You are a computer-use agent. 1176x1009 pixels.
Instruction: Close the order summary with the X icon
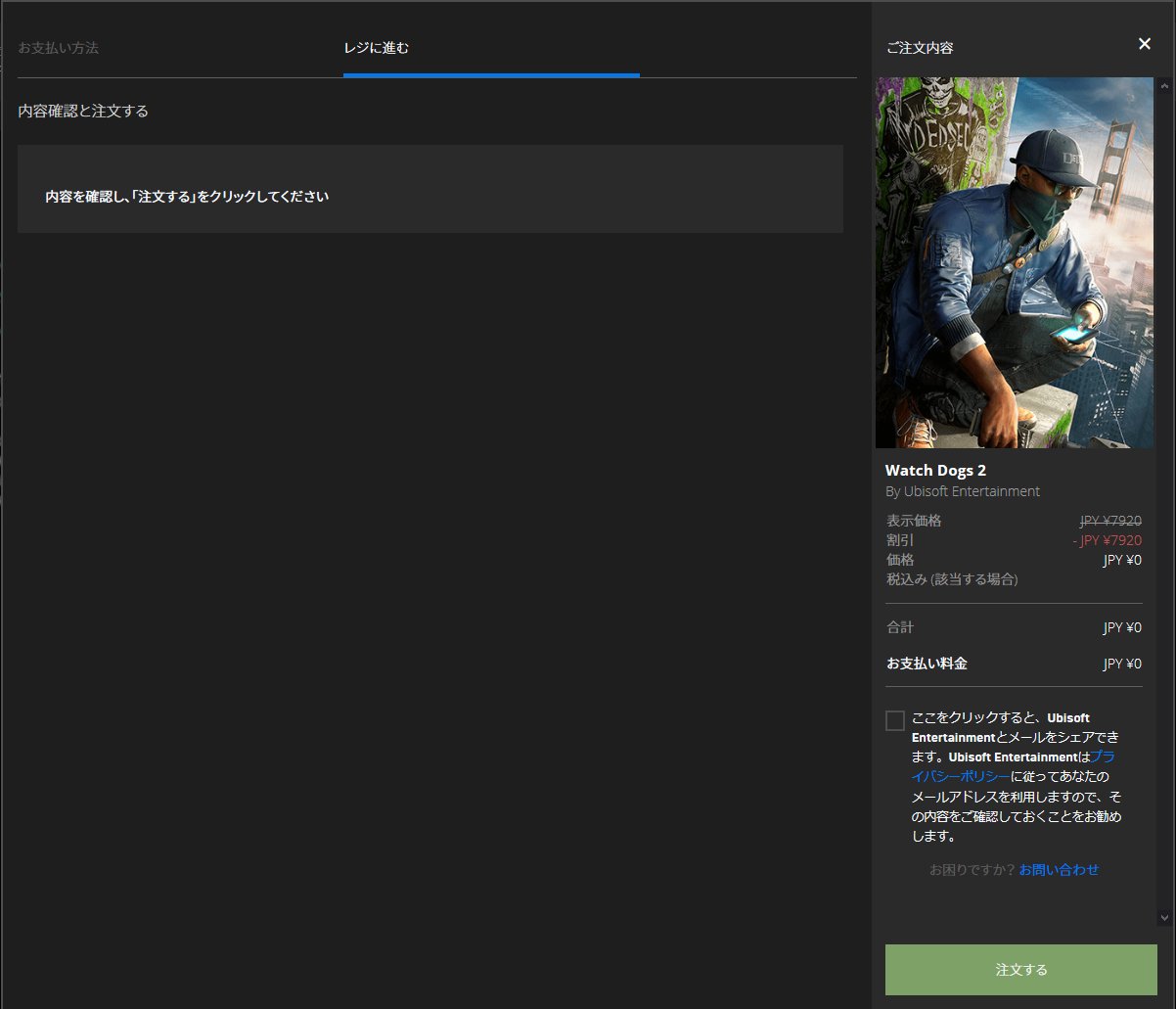point(1145,44)
